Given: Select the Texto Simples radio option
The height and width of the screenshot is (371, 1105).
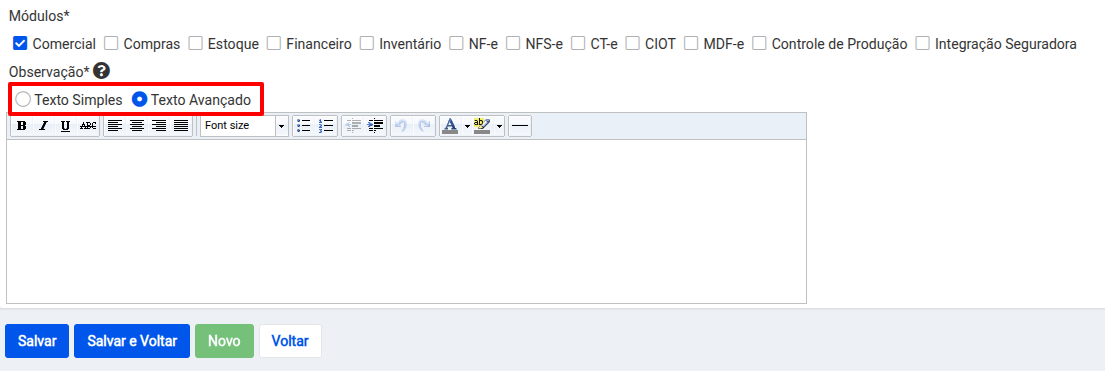Looking at the screenshot, I should point(23,99).
